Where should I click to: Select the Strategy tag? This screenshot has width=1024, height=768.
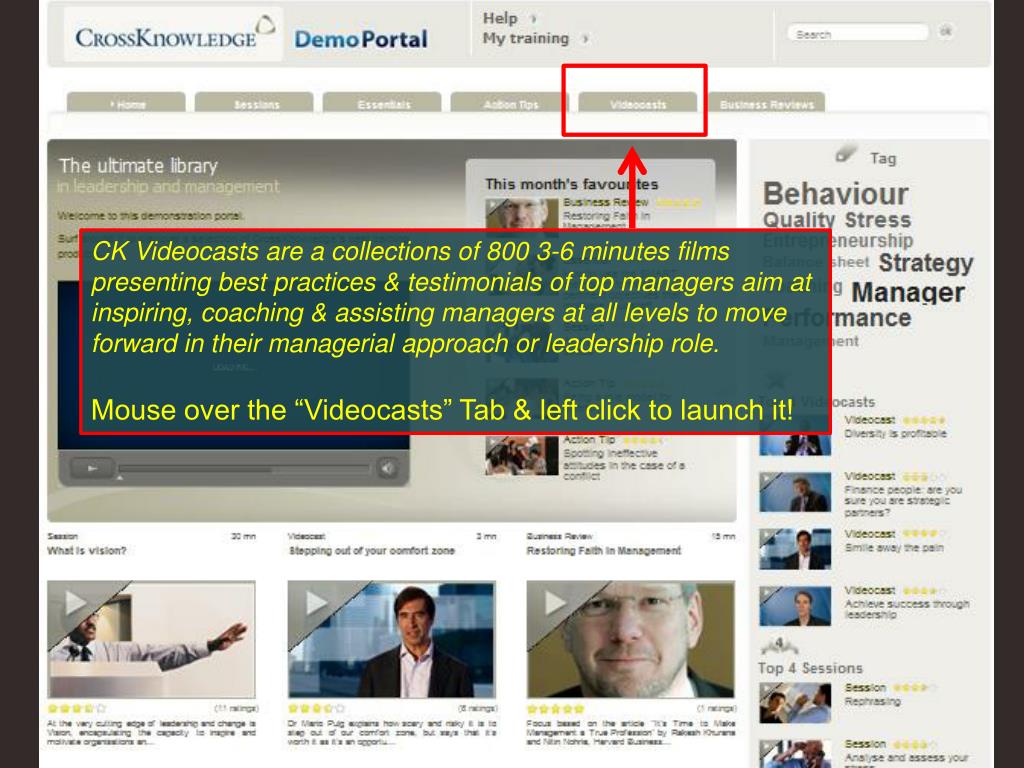click(x=925, y=263)
